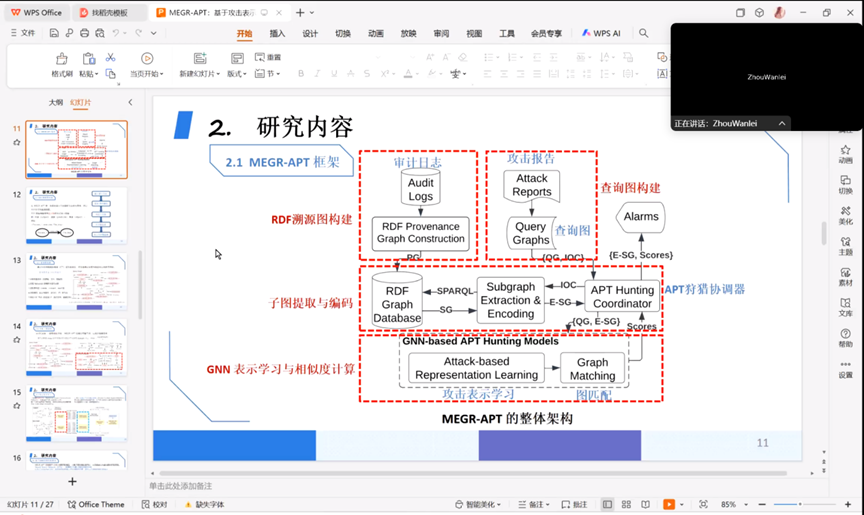Click the zoom slider in status bar

(800, 505)
